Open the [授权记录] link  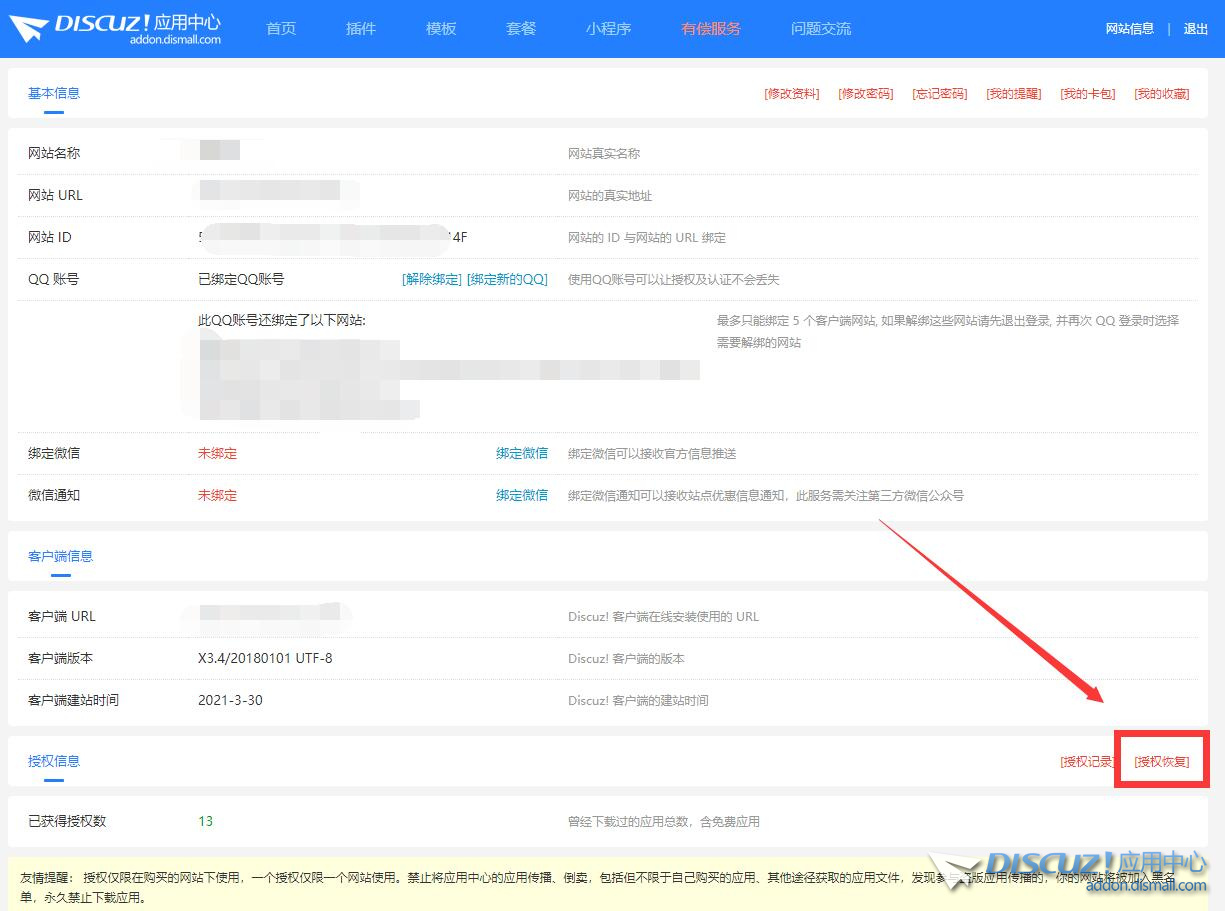1088,762
